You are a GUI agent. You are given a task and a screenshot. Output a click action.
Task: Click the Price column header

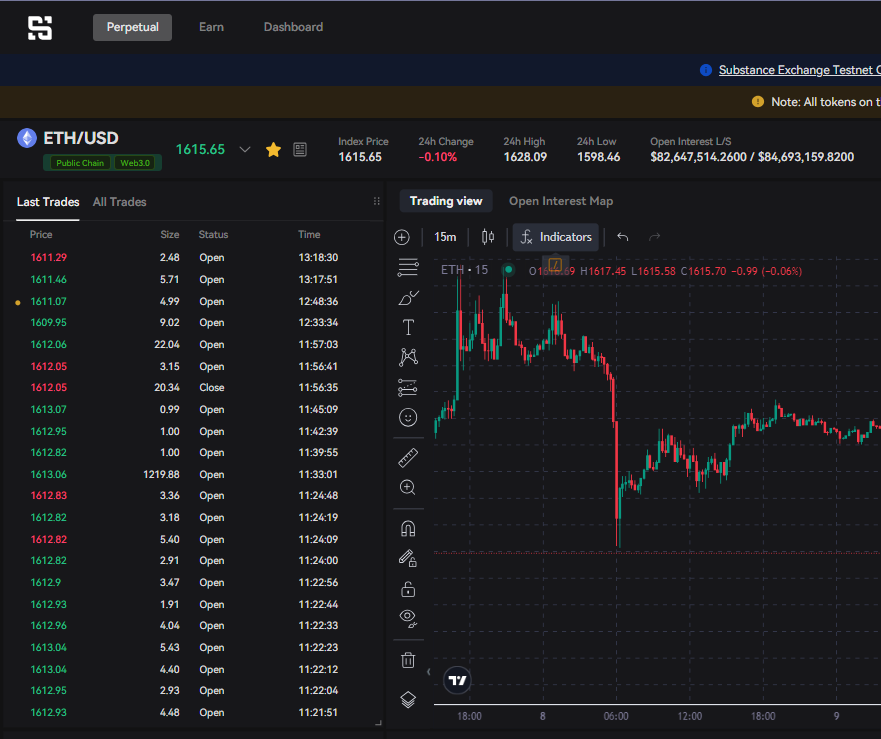[41, 234]
